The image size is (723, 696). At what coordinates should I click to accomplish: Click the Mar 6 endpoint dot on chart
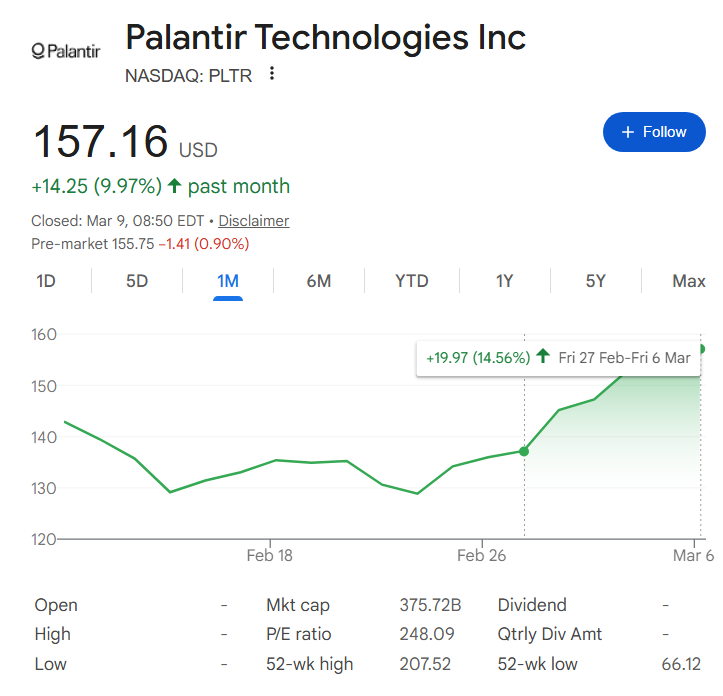702,349
